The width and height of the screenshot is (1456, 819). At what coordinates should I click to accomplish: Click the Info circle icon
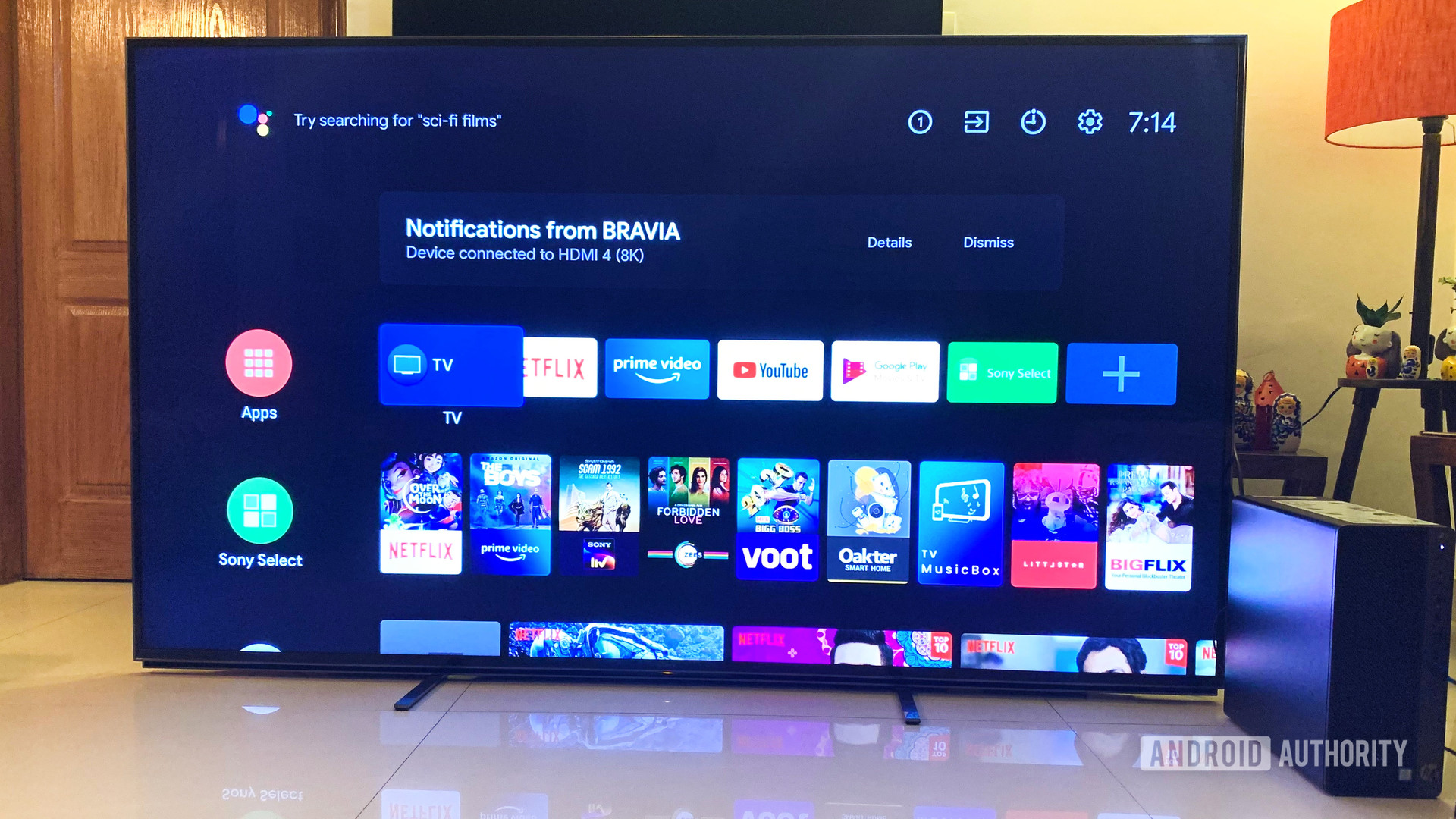(921, 120)
